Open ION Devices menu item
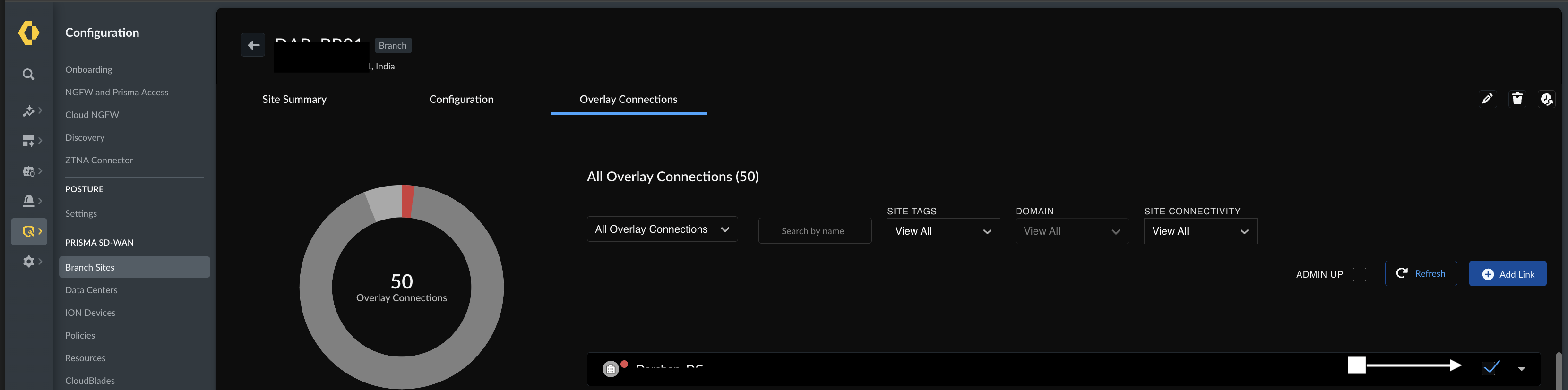Image resolution: width=1568 pixels, height=390 pixels. [90, 313]
